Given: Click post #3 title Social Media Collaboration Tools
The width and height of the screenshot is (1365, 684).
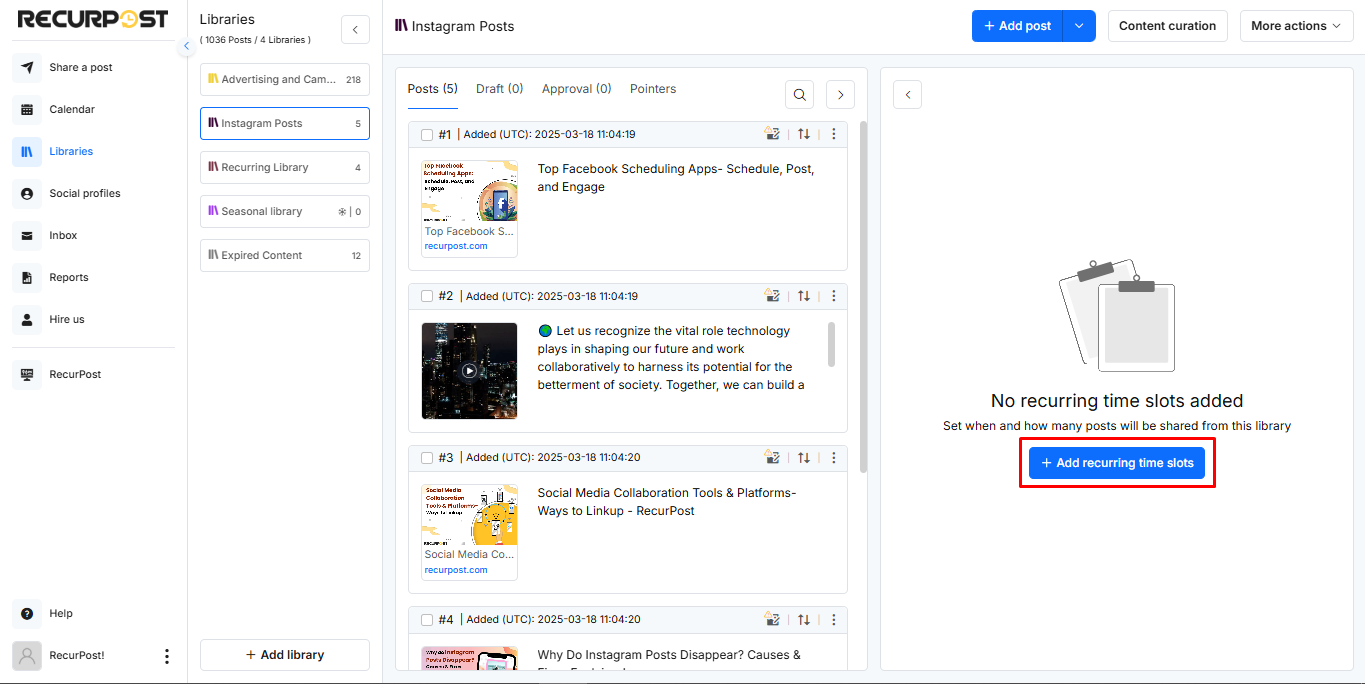Looking at the screenshot, I should (x=667, y=502).
